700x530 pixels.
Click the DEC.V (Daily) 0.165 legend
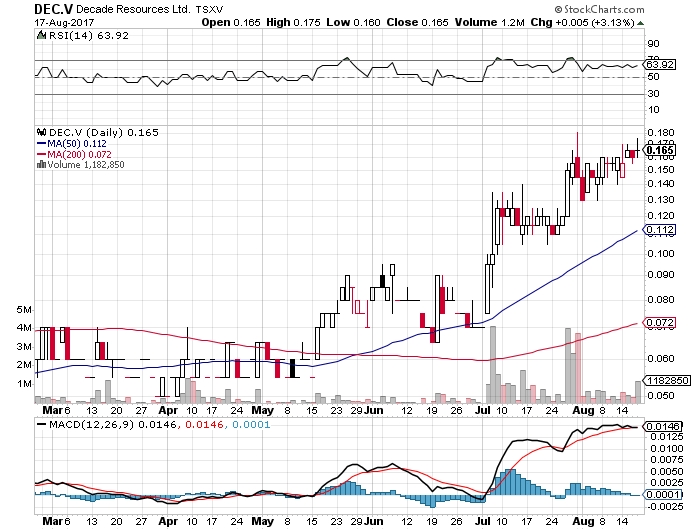[x=103, y=133]
